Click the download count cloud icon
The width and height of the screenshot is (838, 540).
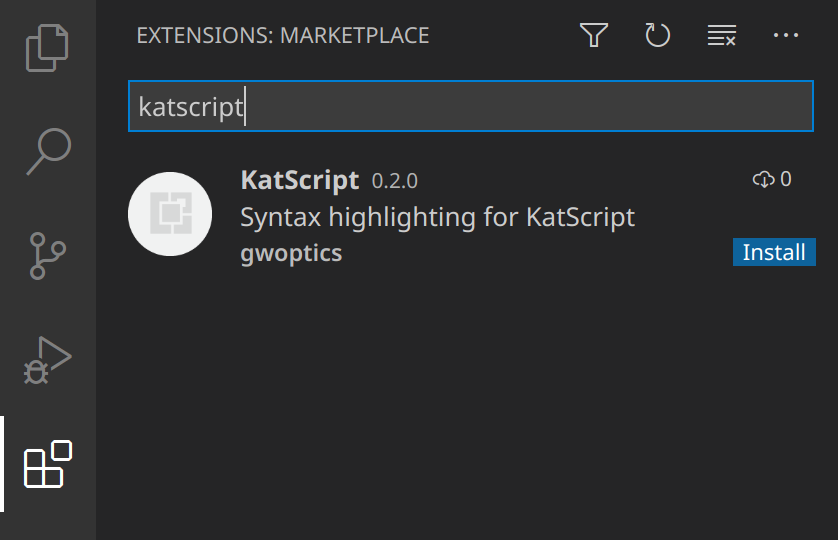(x=763, y=179)
